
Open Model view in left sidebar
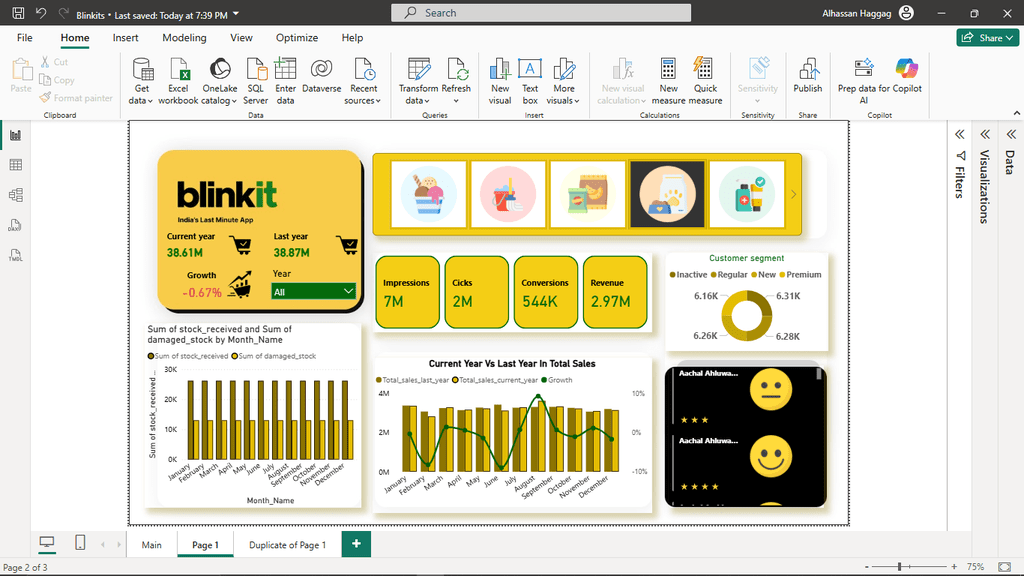15,195
